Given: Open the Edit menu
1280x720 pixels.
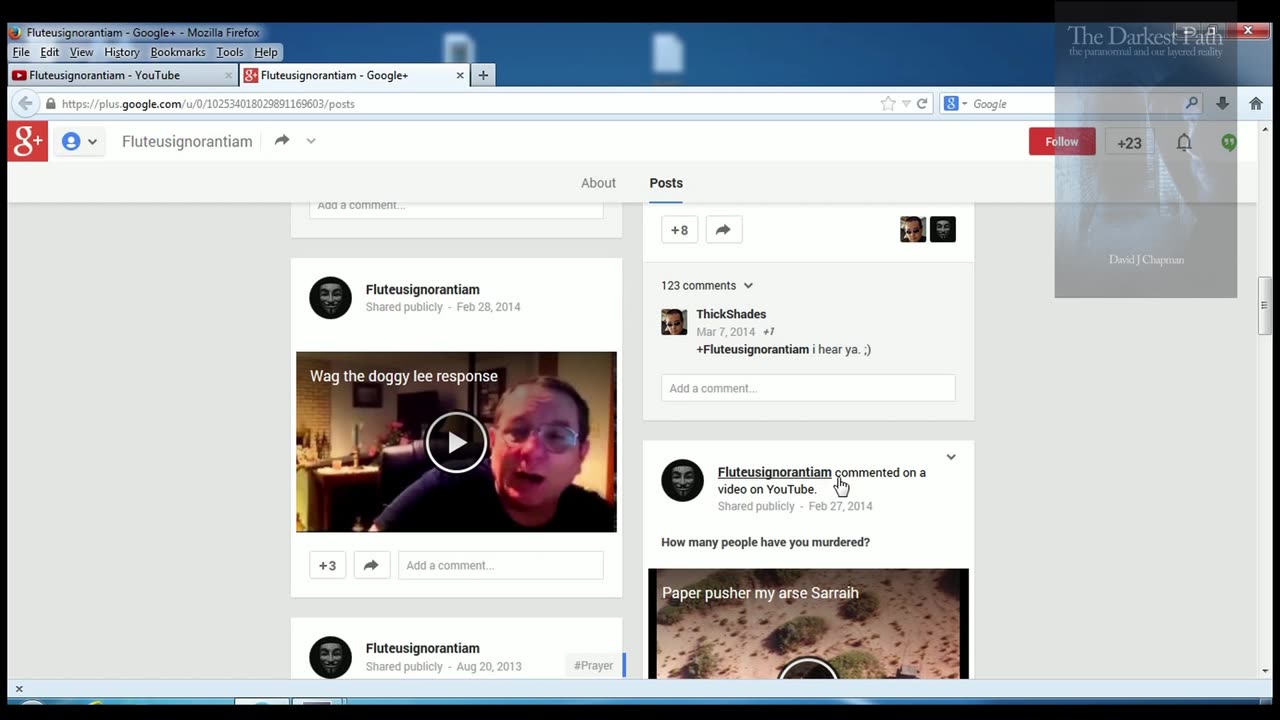Looking at the screenshot, I should (50, 52).
